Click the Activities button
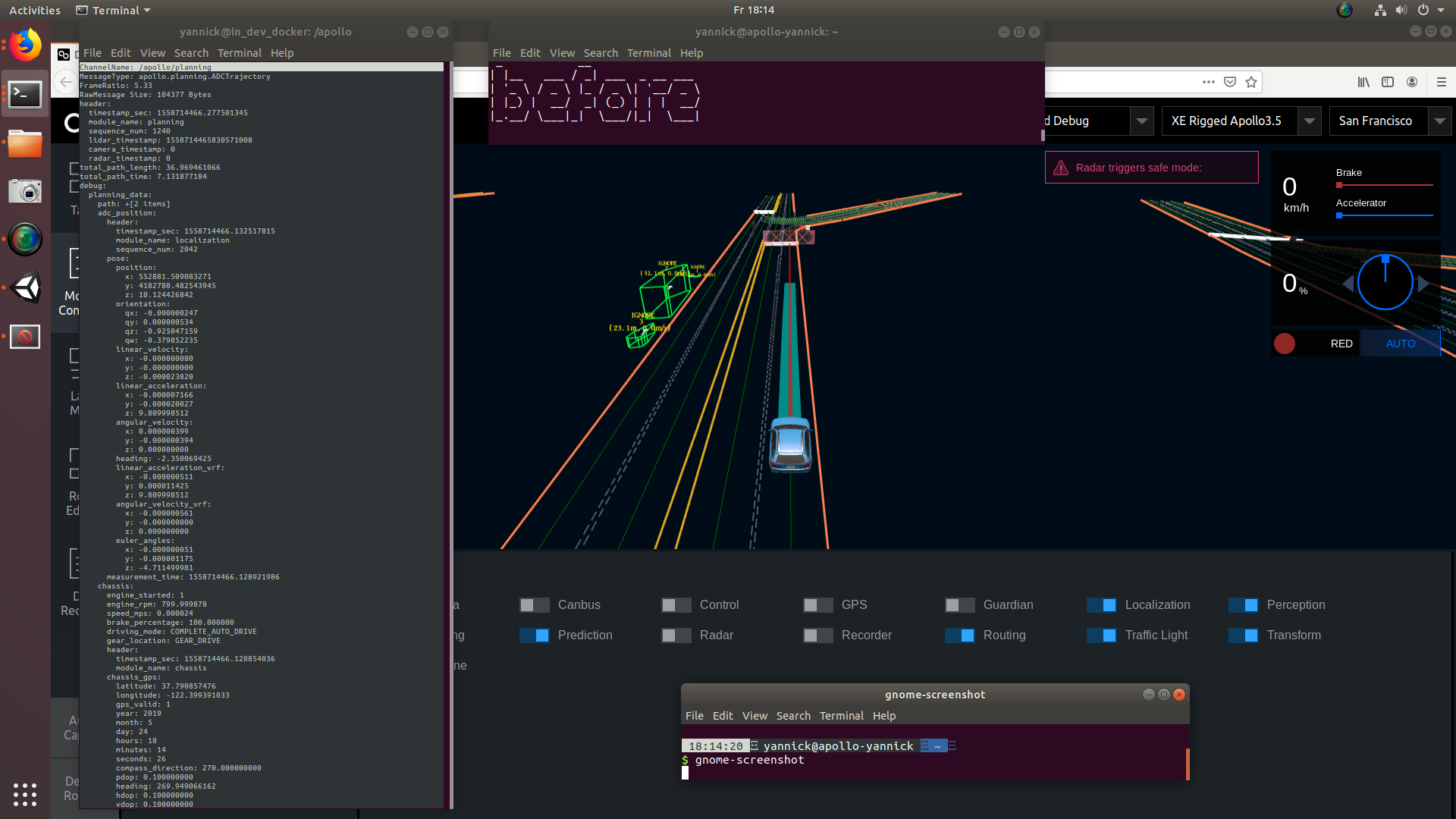The image size is (1456, 819). 35,10
